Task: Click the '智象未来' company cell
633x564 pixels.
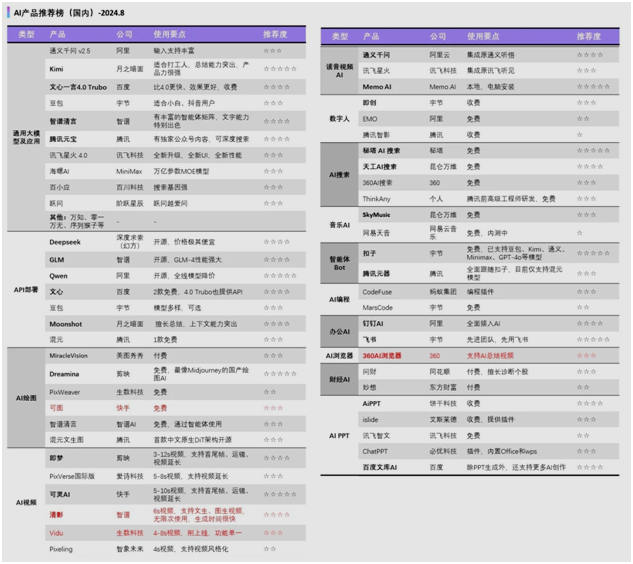Action: [130, 549]
